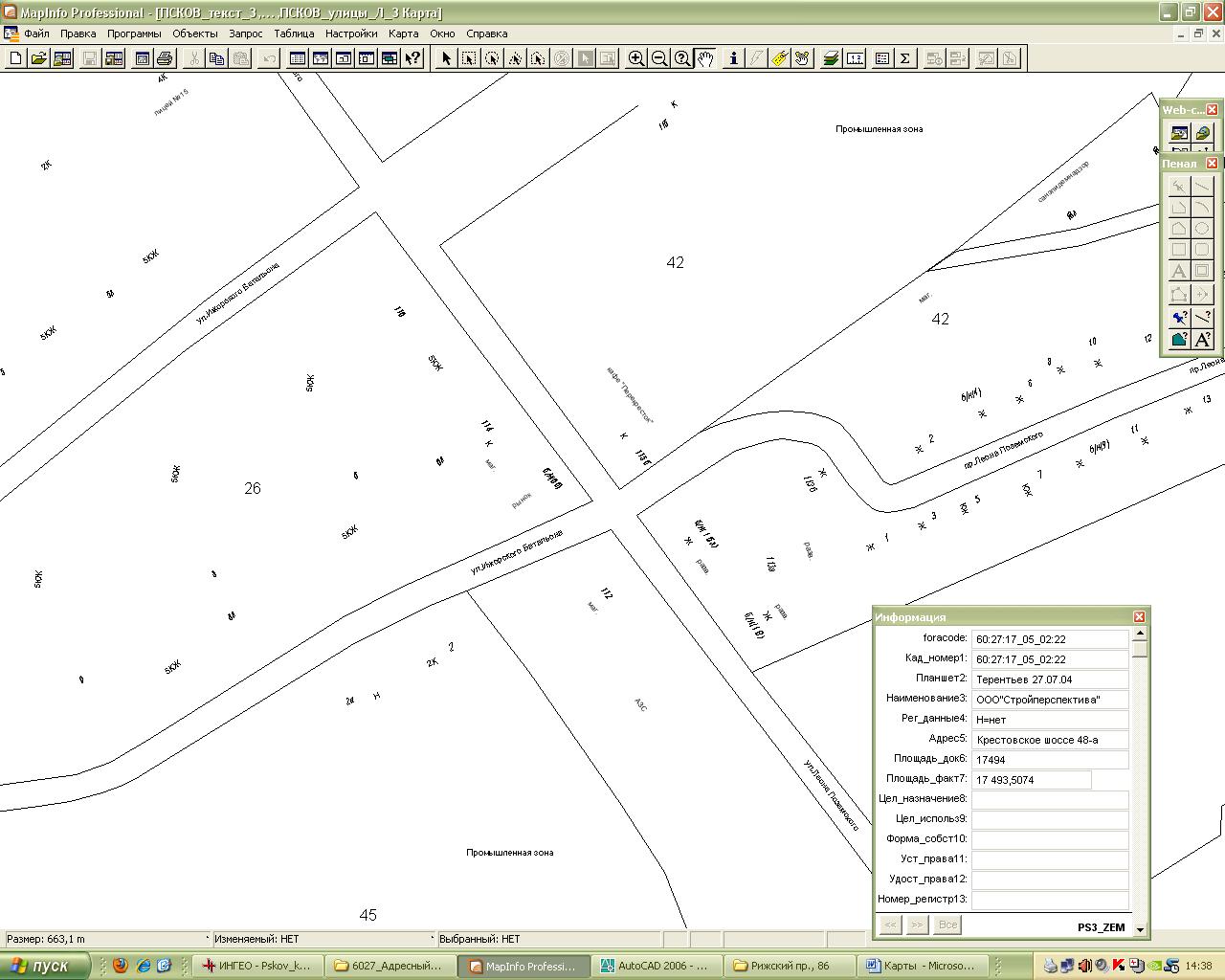This screenshot has height=980, width=1225.
Task: Toggle the Radius Select tool
Action: pos(492,58)
